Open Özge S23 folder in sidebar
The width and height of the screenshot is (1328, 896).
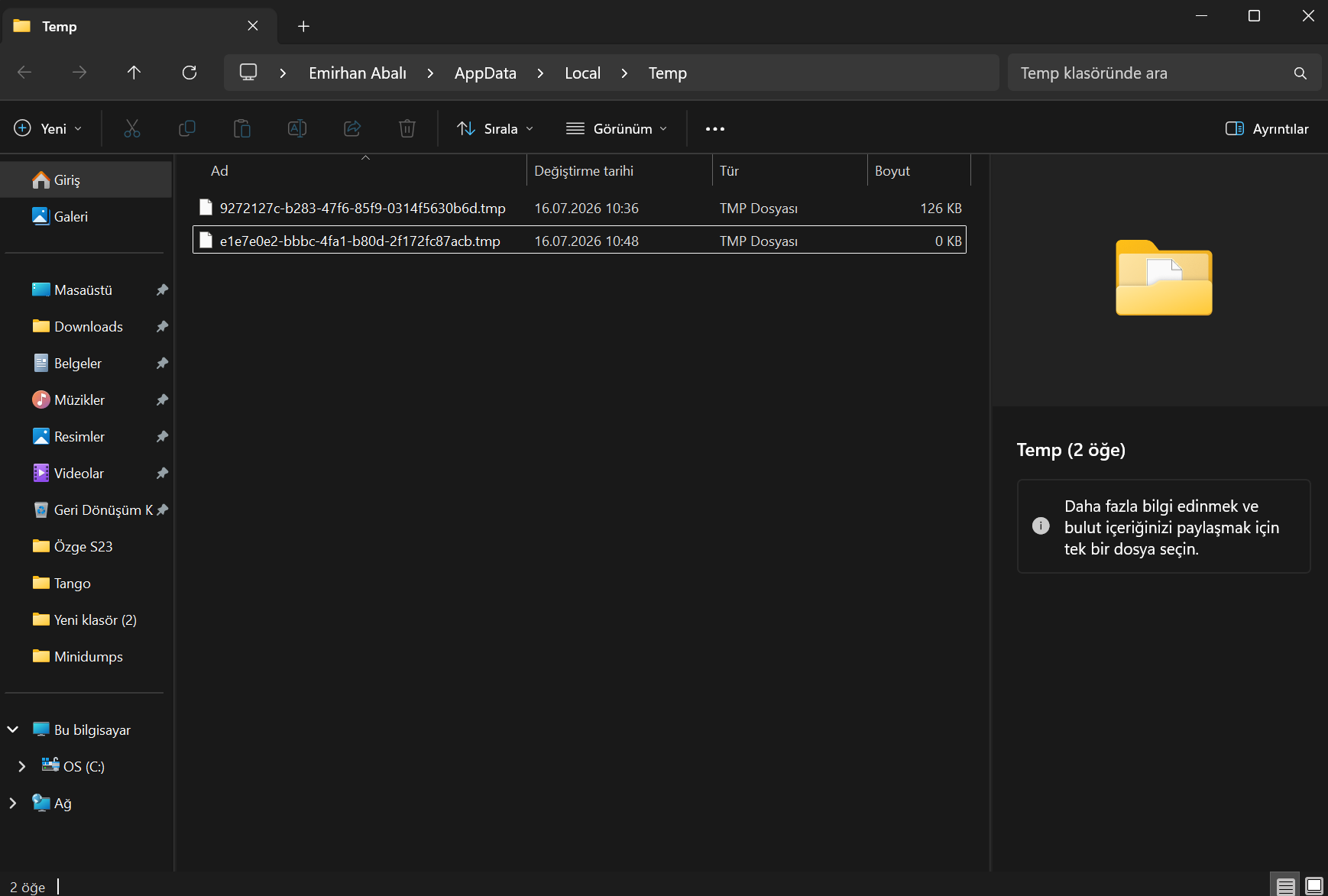pos(83,547)
